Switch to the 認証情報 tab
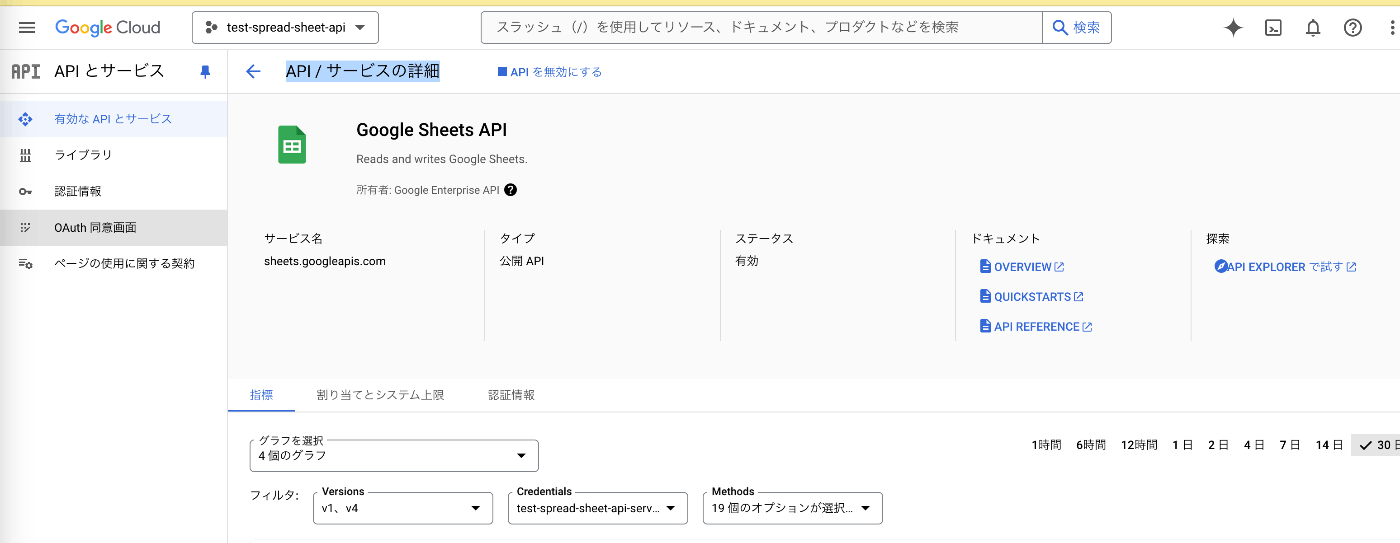The height and width of the screenshot is (543, 1400). [x=511, y=395]
